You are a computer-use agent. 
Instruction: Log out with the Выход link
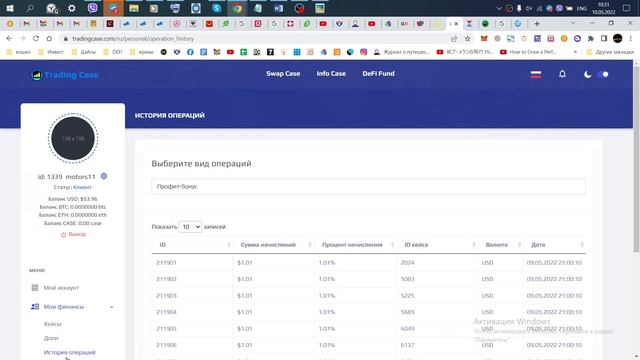click(x=73, y=234)
